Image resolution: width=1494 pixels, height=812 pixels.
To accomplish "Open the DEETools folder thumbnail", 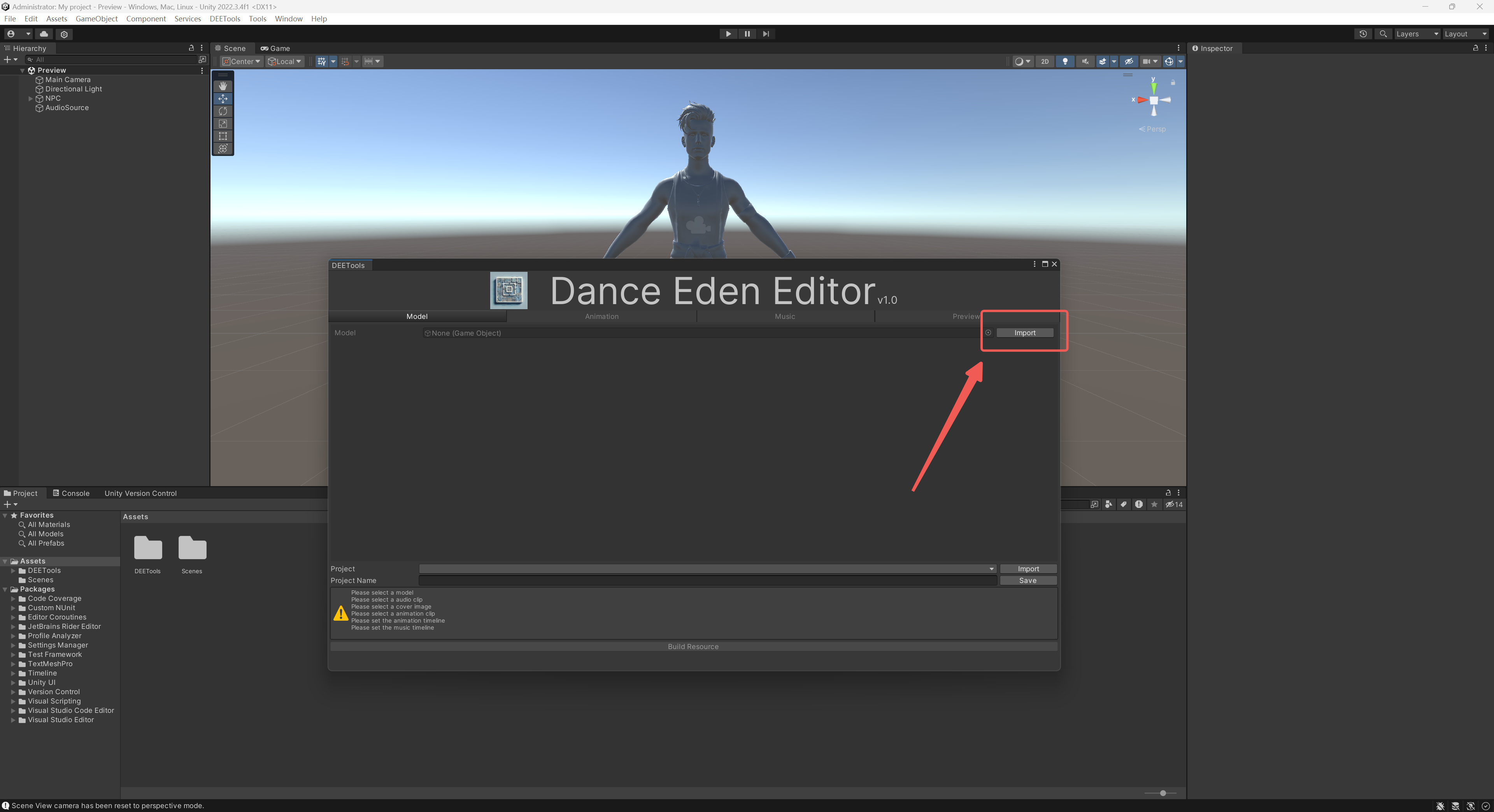I will click(x=148, y=548).
